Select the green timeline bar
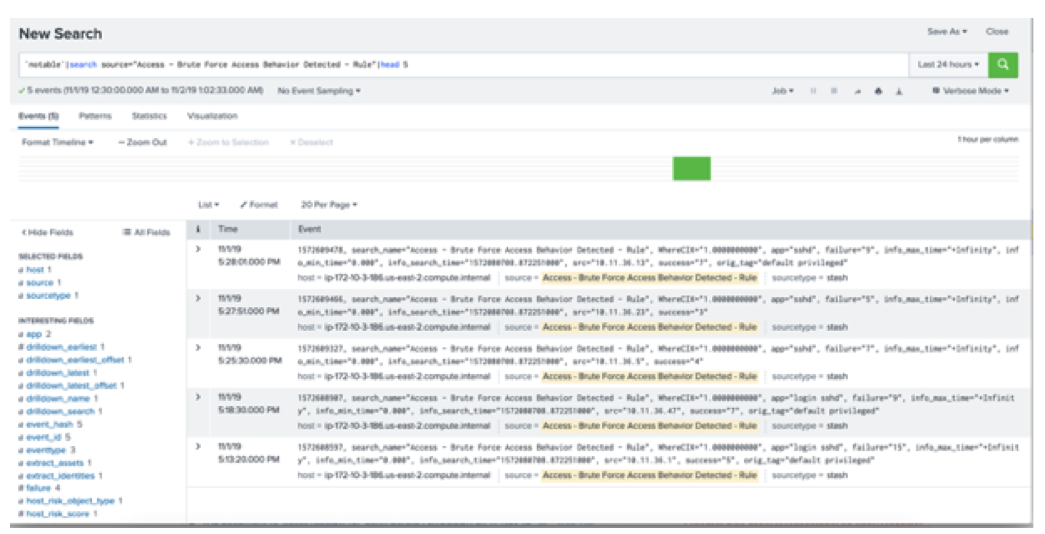1045x534 pixels. tap(692, 169)
